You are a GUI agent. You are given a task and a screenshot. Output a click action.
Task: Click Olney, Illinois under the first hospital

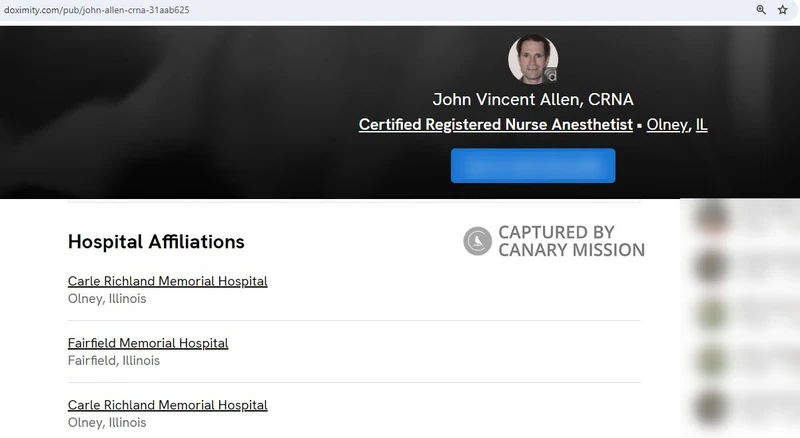coord(107,299)
